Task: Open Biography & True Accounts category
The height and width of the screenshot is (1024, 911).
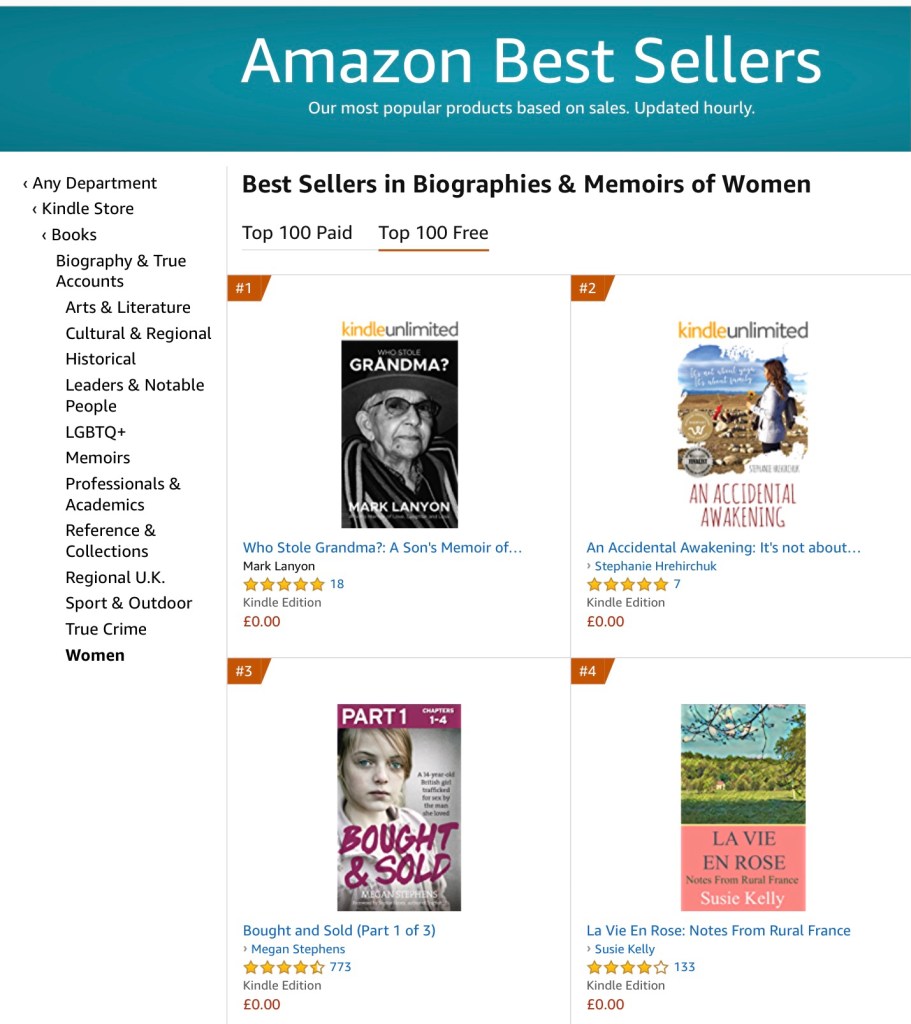Action: coord(120,271)
